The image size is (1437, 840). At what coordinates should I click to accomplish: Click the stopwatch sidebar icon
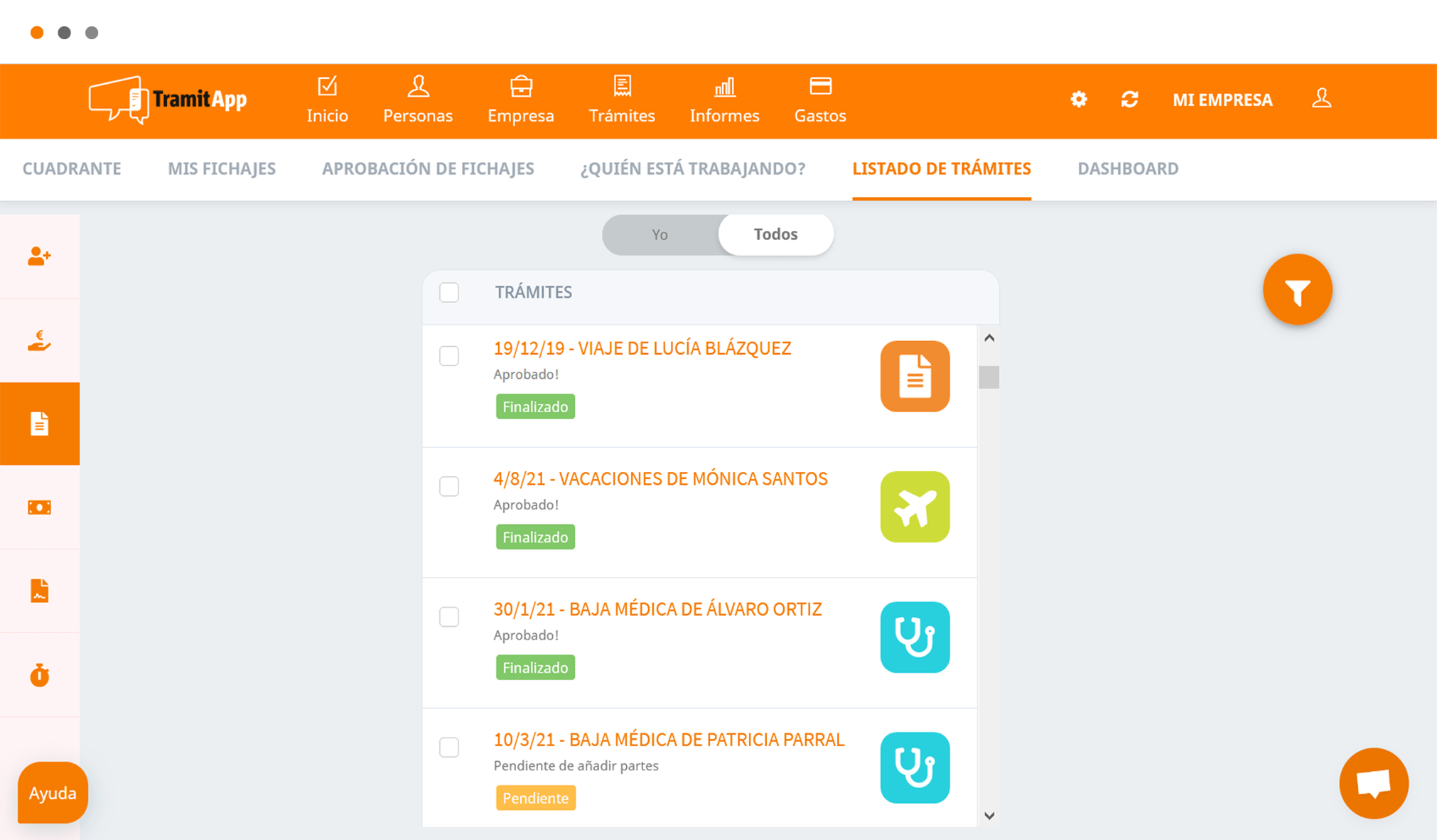coord(40,675)
